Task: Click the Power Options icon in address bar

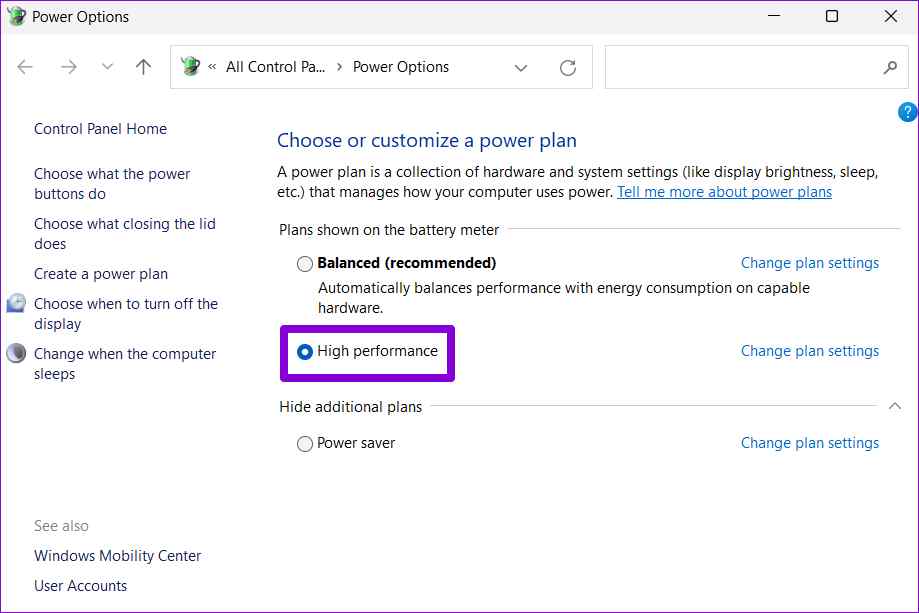Action: (190, 66)
